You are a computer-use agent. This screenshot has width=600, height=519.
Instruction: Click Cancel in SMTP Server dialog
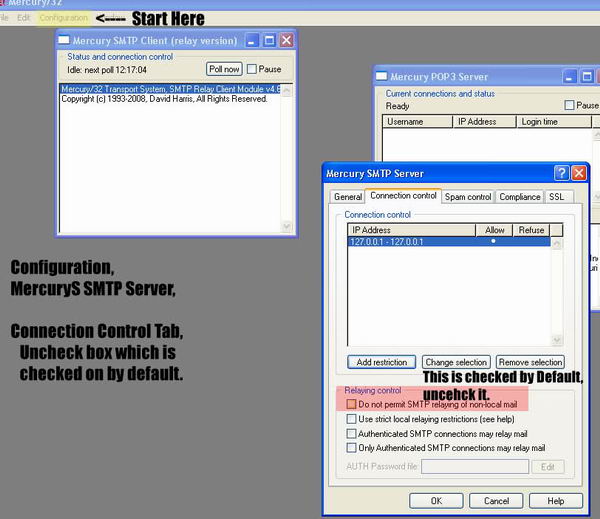pos(496,501)
